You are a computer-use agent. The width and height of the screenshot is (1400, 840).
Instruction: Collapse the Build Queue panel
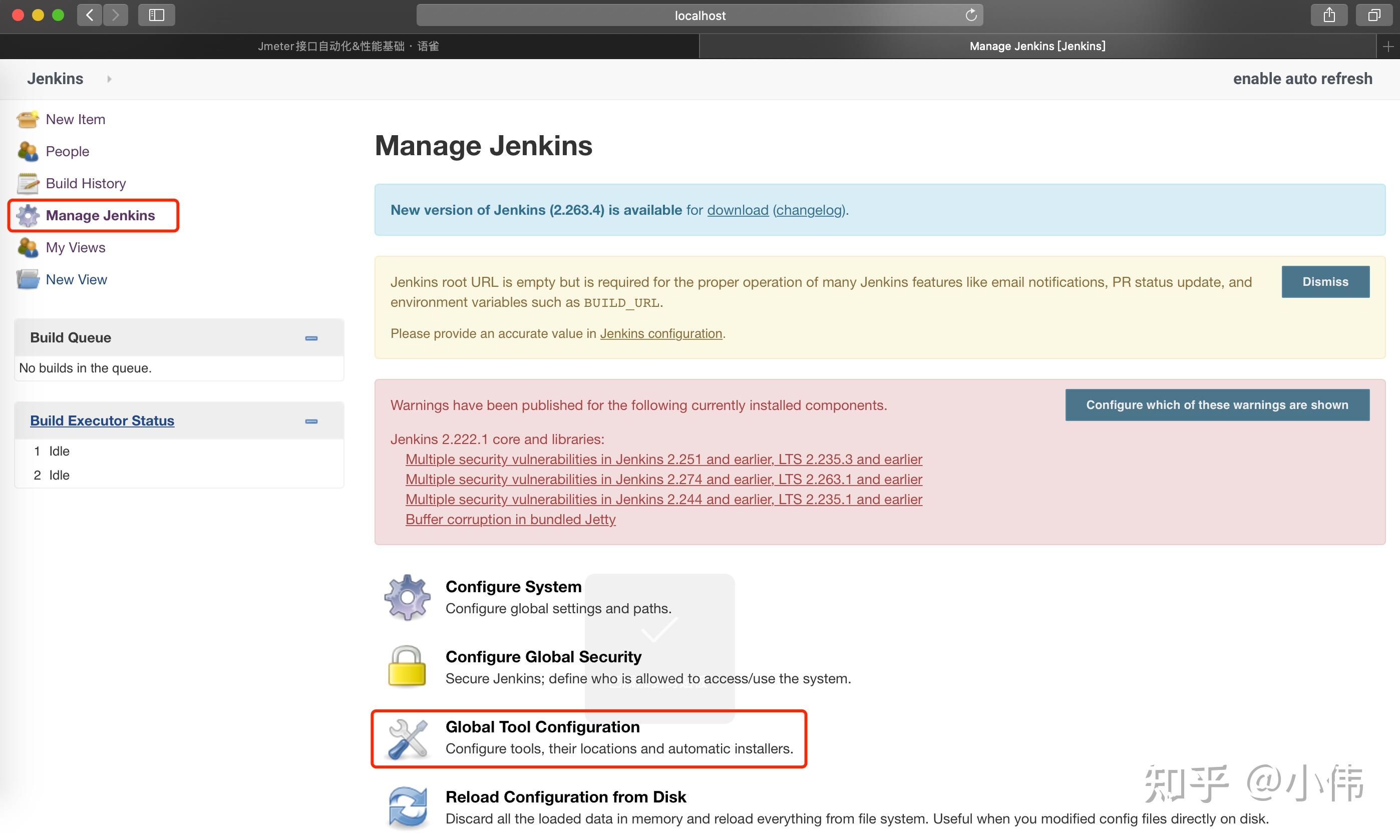(x=311, y=338)
